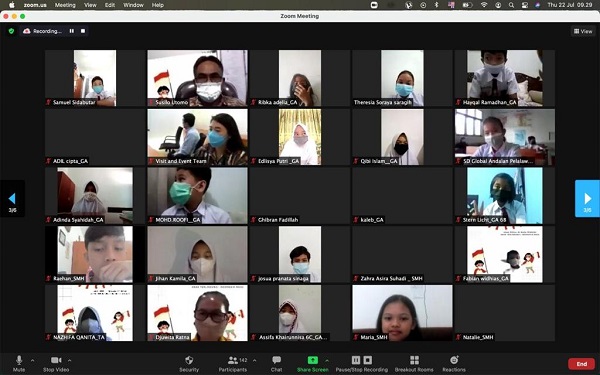Open the Window menu
Screen dimensions: 600x375
pos(134,5)
